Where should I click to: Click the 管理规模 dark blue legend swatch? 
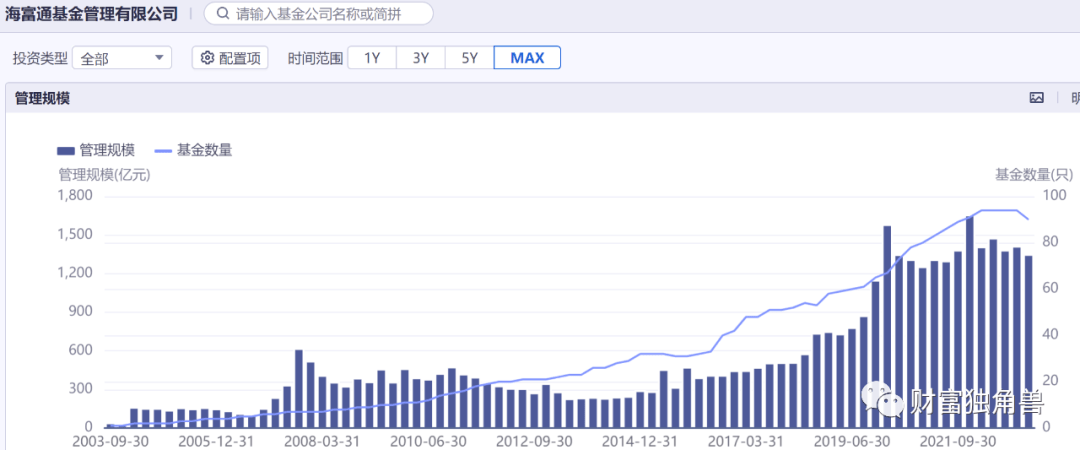pos(65,150)
